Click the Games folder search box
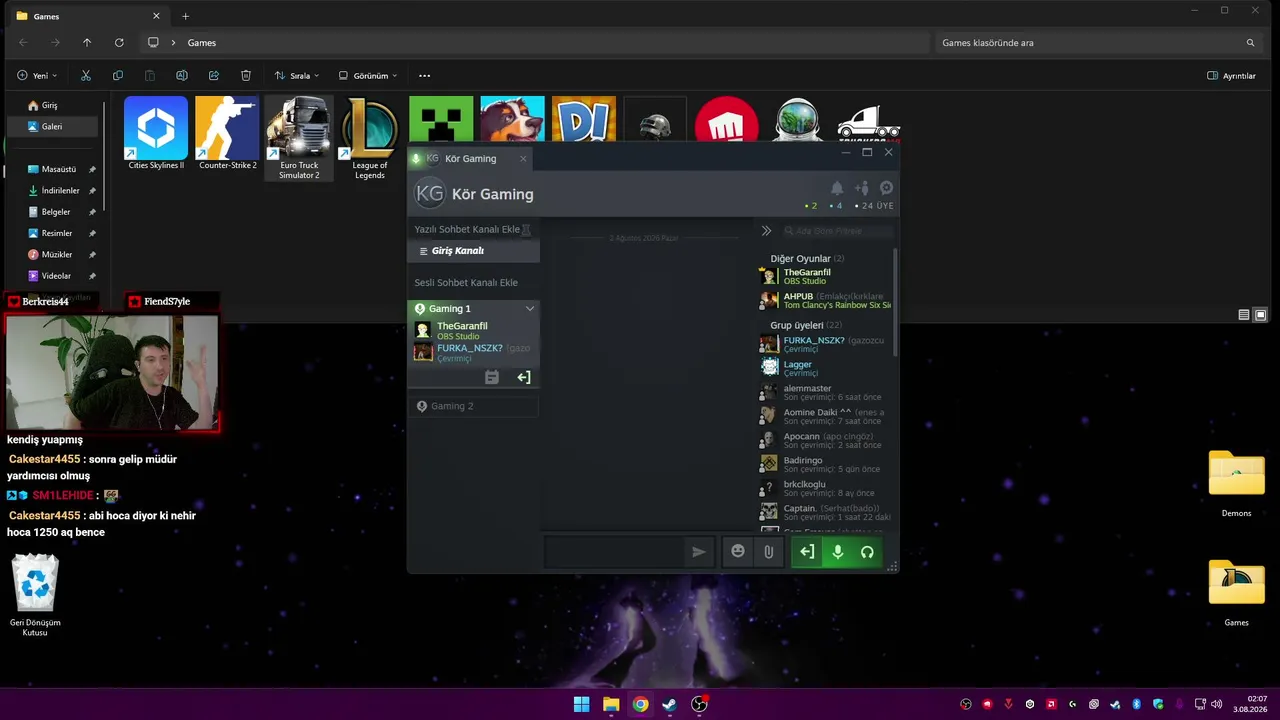Screen dimensions: 1280x720 point(1098,43)
